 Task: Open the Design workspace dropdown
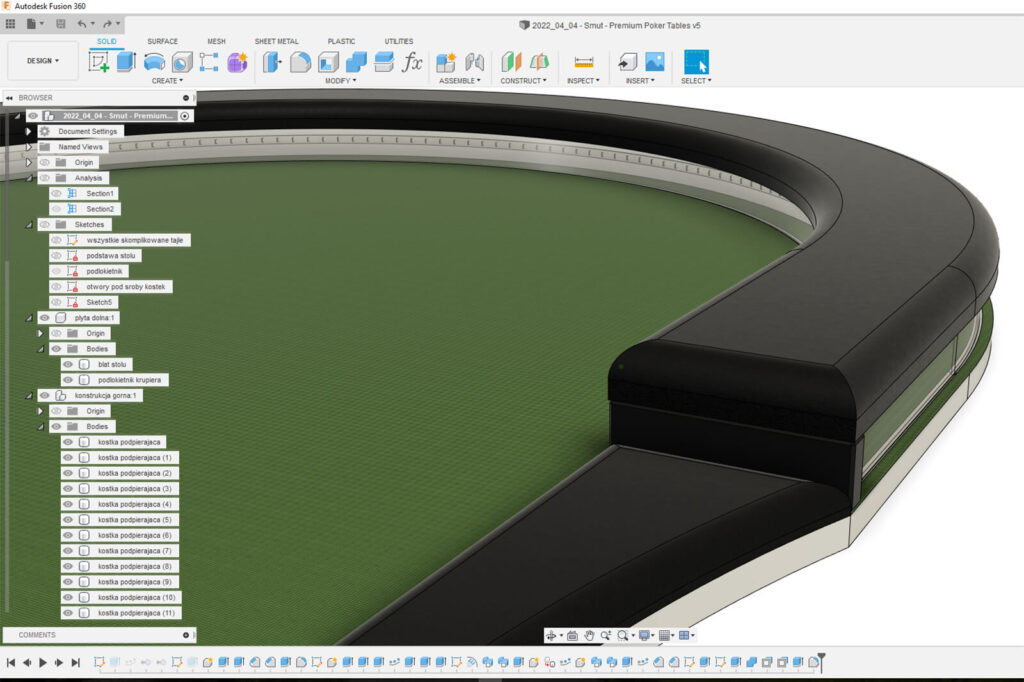click(x=42, y=61)
